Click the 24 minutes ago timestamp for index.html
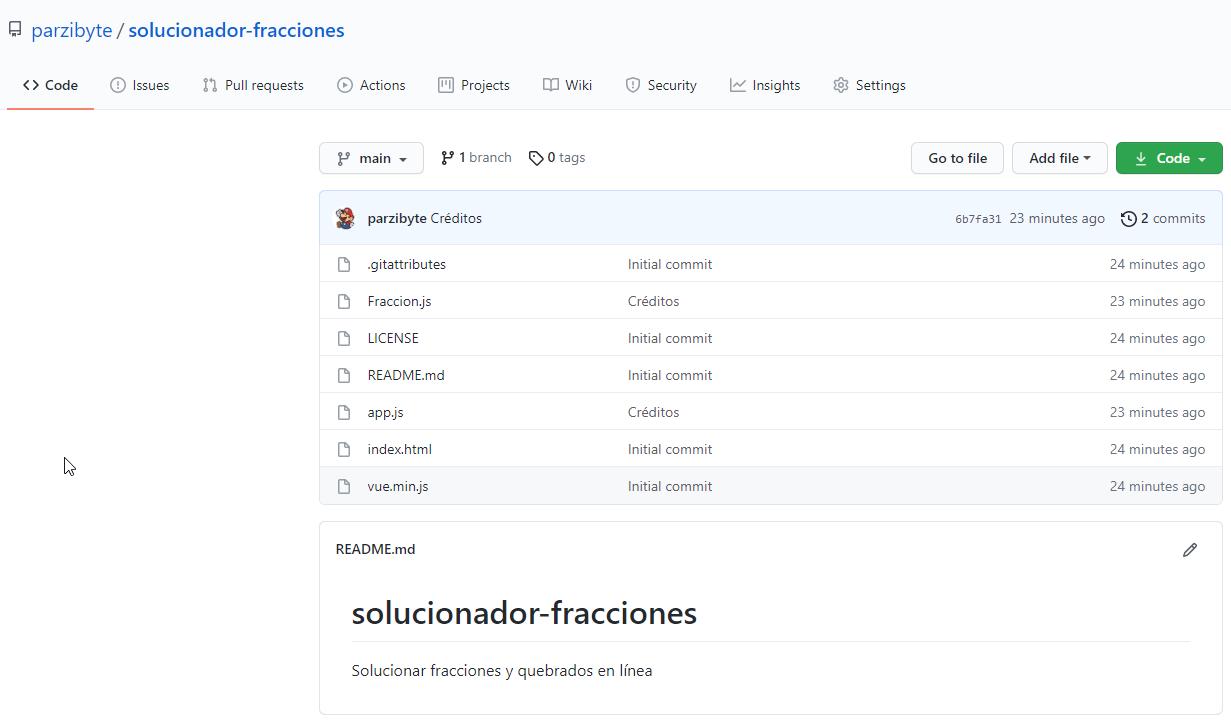Screen dimensions: 1231x720 click(x=1157, y=449)
